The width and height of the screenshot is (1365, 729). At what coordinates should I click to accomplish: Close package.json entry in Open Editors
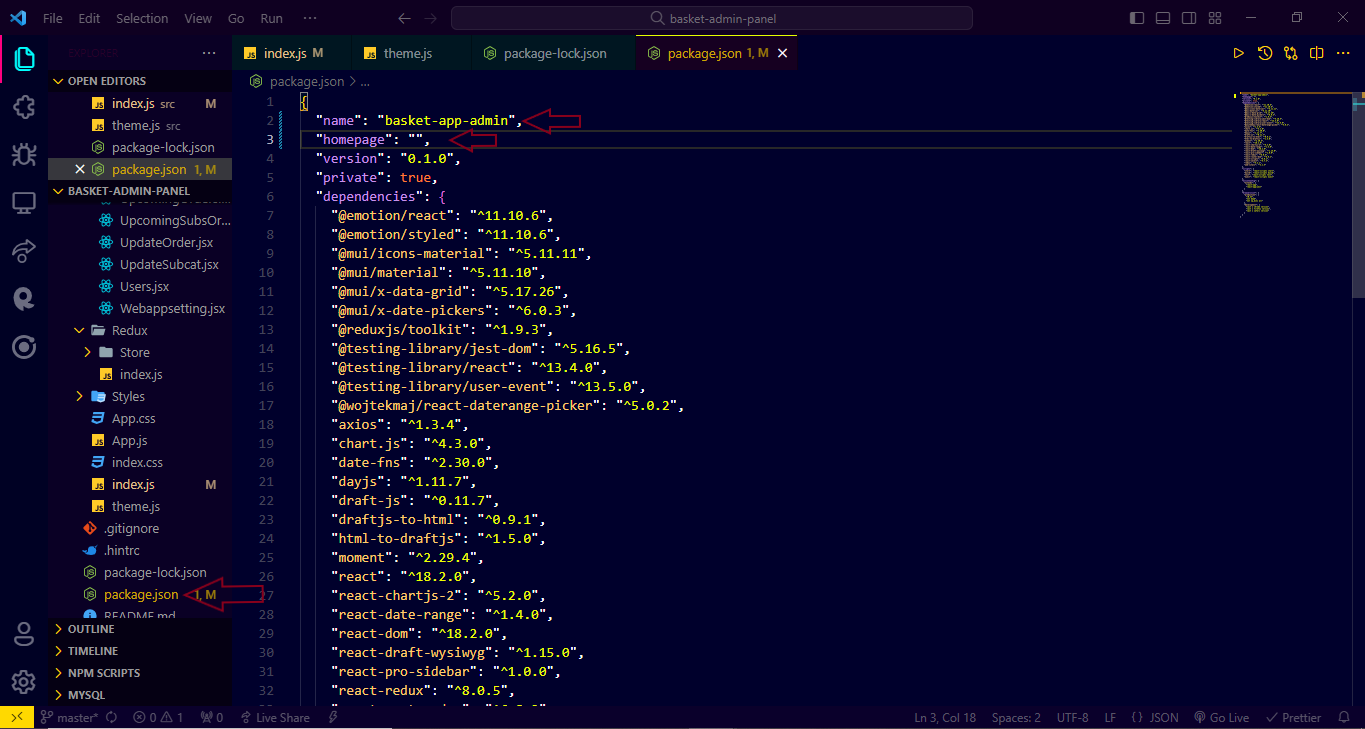80,169
